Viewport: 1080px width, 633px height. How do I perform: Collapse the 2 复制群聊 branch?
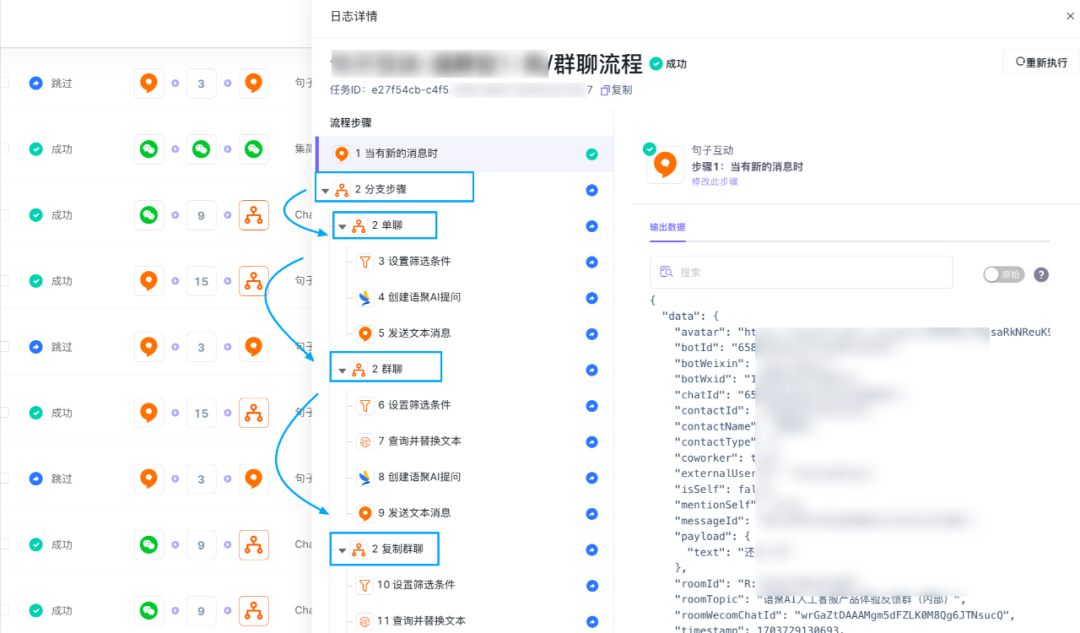coord(342,550)
